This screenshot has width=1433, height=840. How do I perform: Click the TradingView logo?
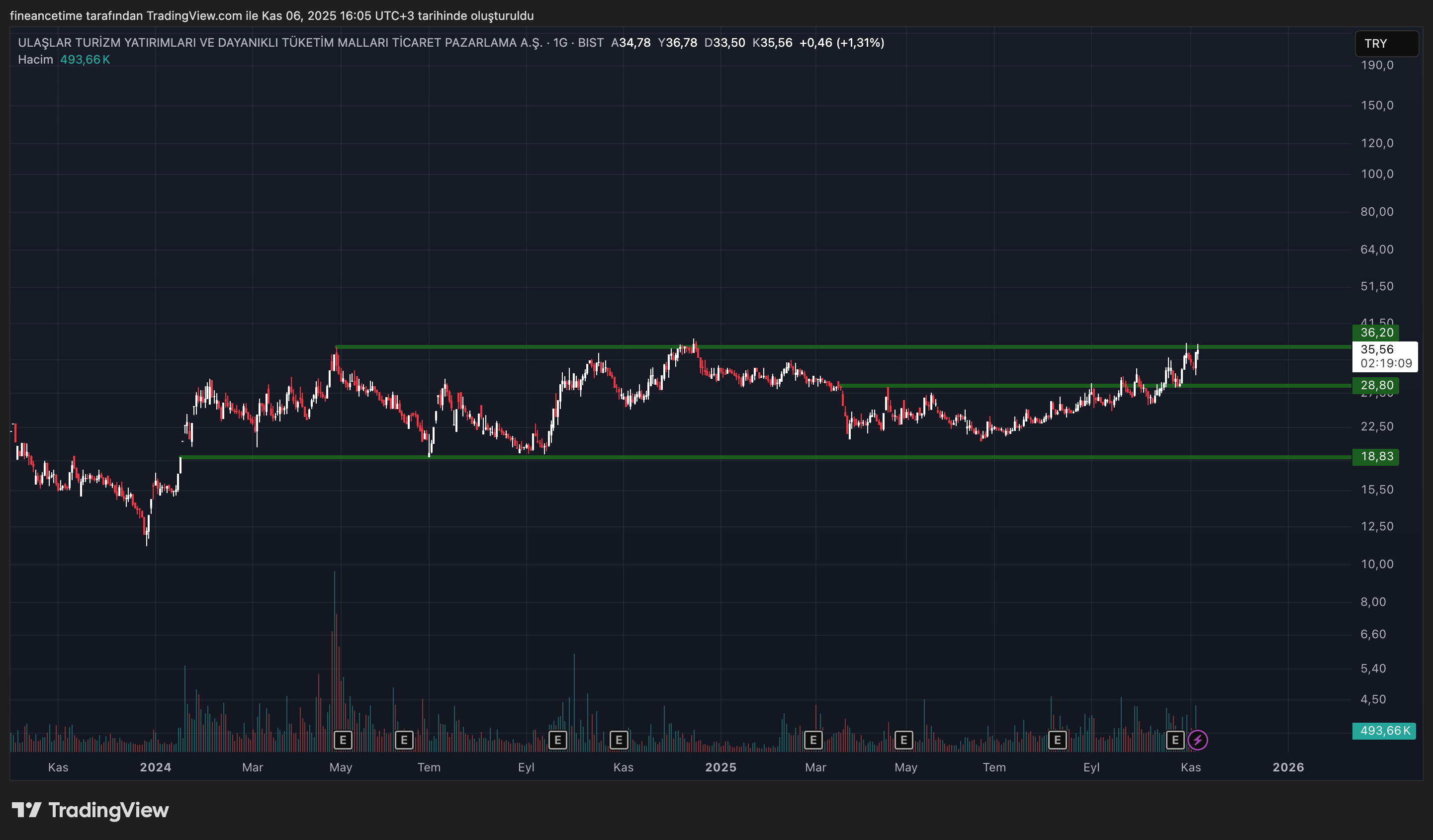click(90, 810)
